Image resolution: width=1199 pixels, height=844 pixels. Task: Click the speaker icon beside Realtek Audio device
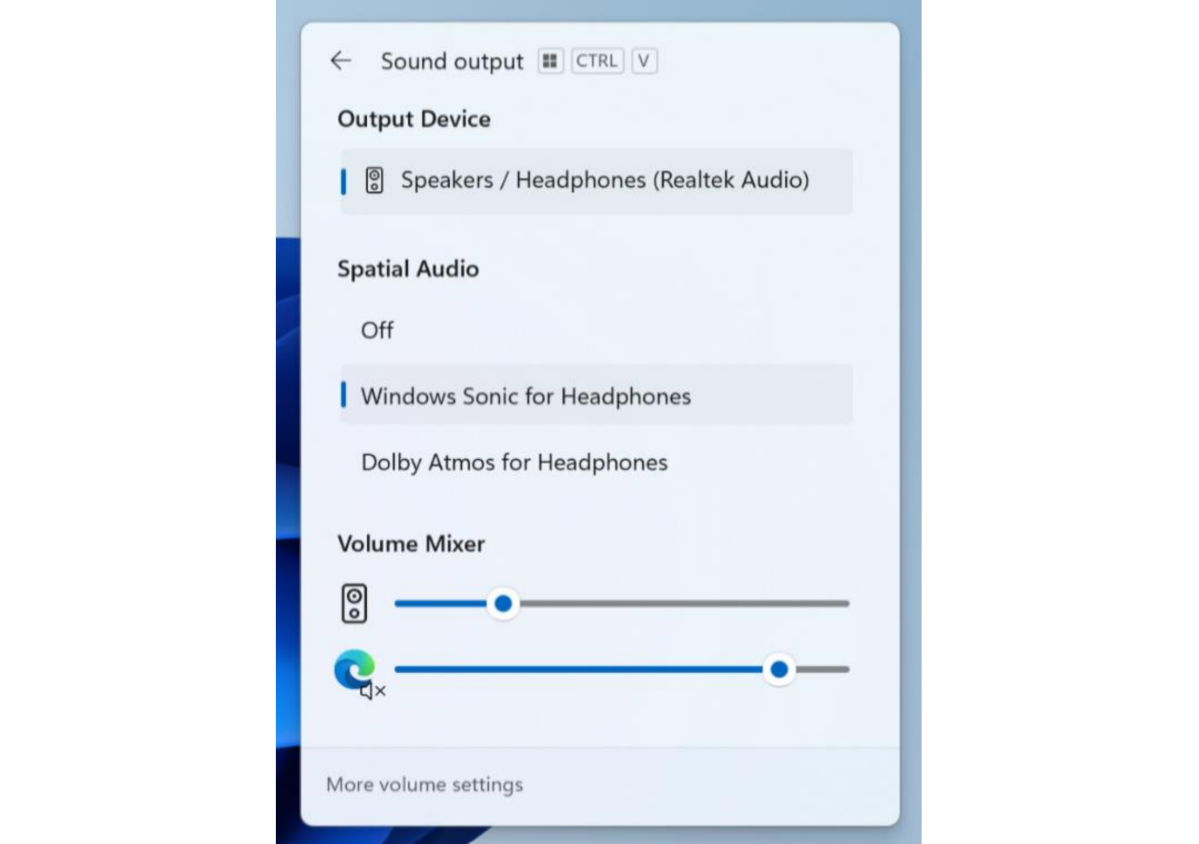(374, 180)
